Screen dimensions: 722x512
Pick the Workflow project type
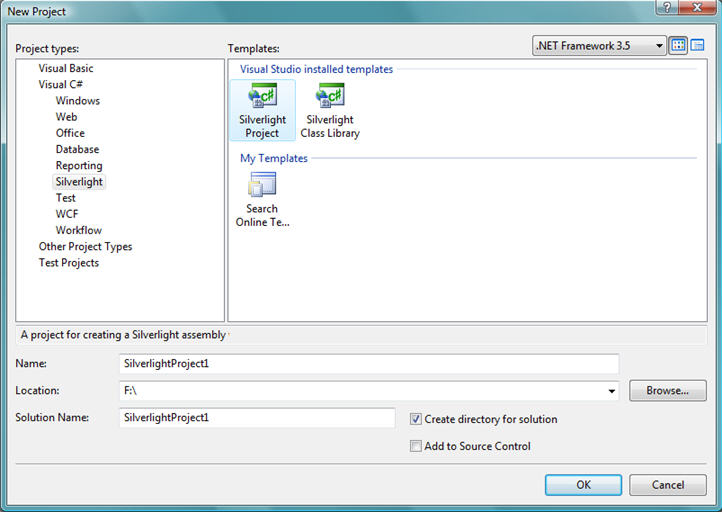tap(78, 230)
